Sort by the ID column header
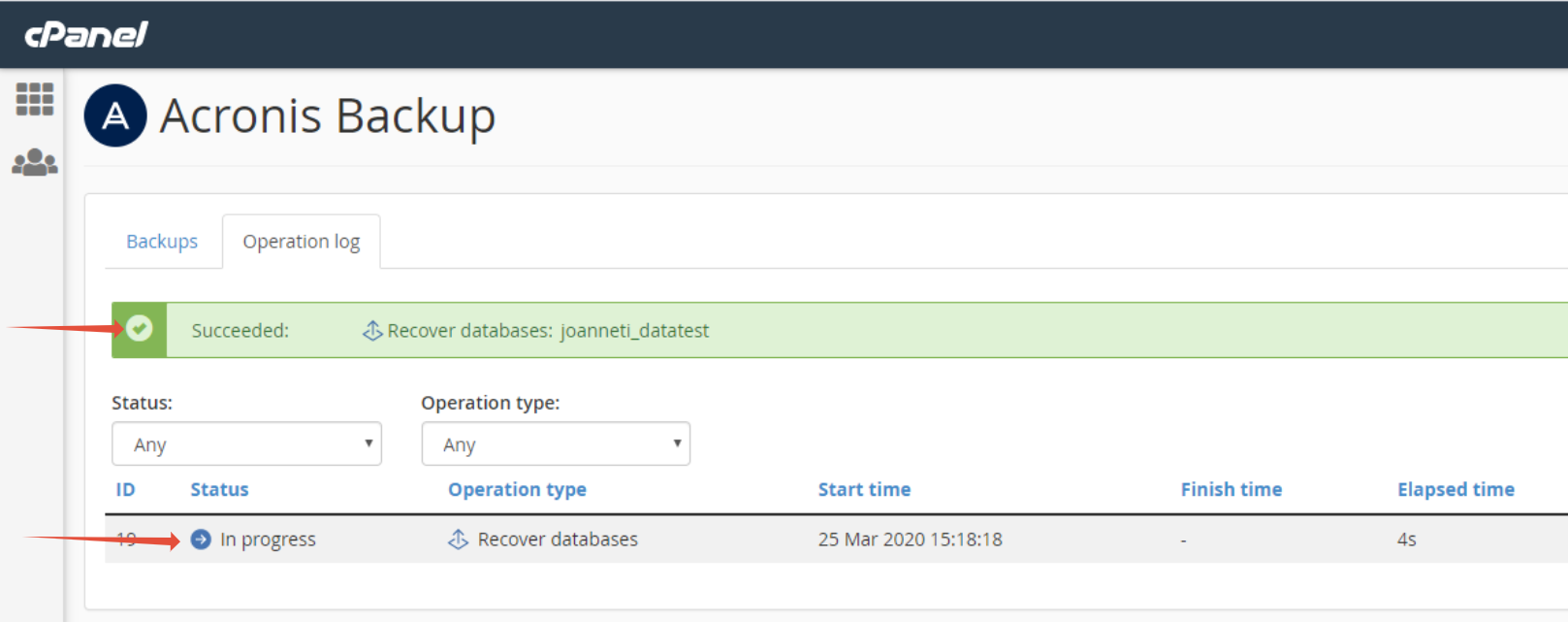Viewport: 1568px width, 622px height. [x=125, y=490]
